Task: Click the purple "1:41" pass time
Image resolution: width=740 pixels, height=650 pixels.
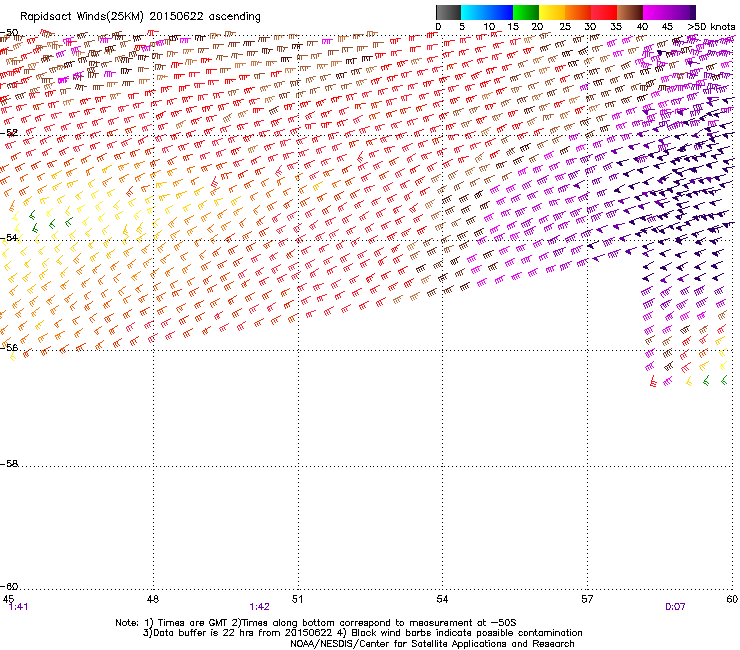Action: point(18,607)
